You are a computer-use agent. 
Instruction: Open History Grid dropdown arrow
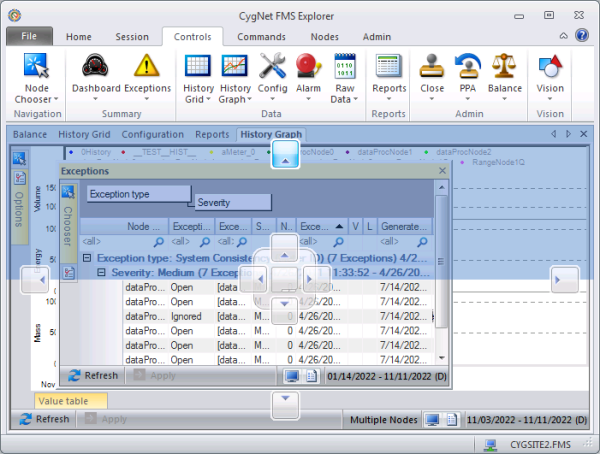click(208, 99)
